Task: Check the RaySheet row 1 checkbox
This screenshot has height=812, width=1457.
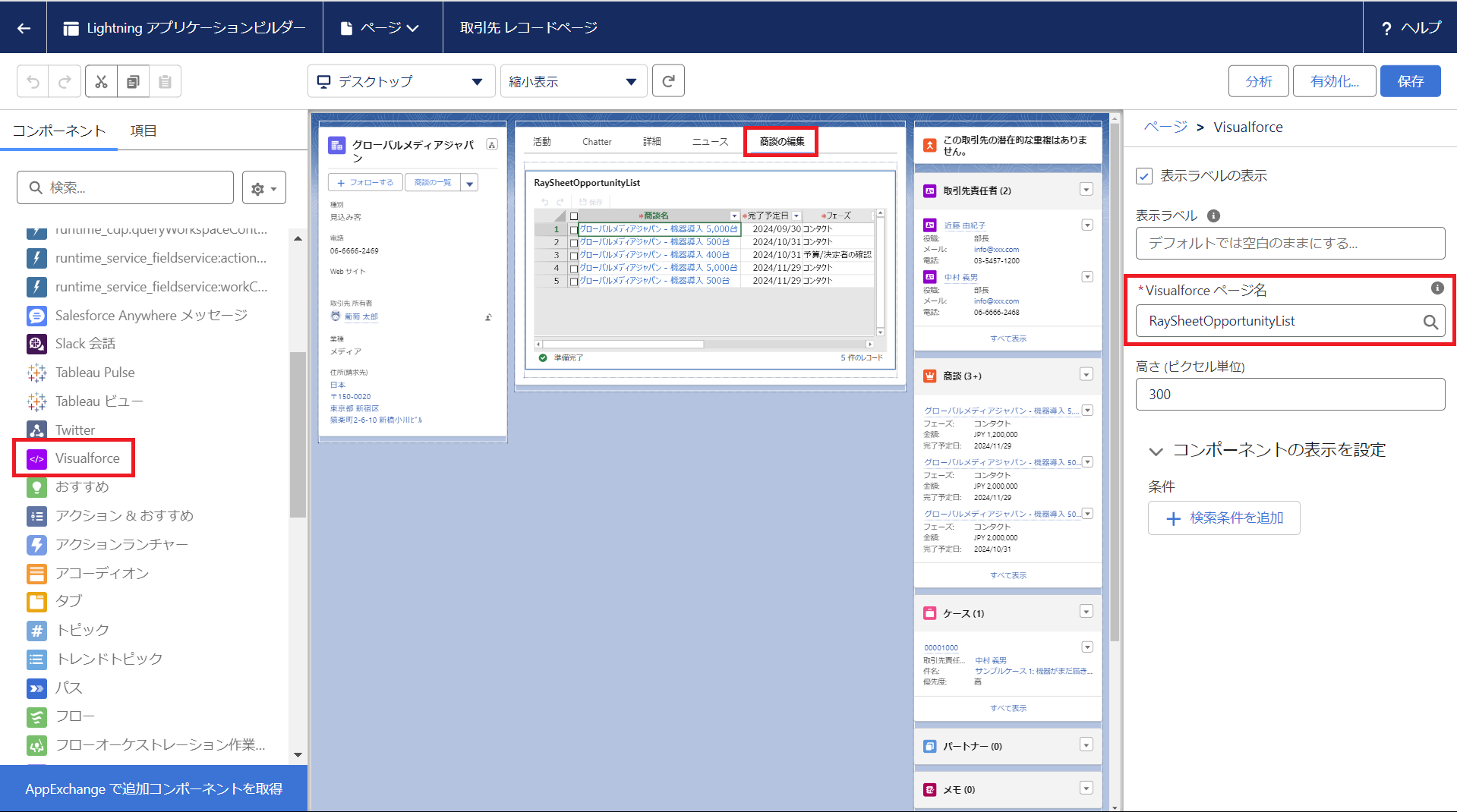Action: 574,229
